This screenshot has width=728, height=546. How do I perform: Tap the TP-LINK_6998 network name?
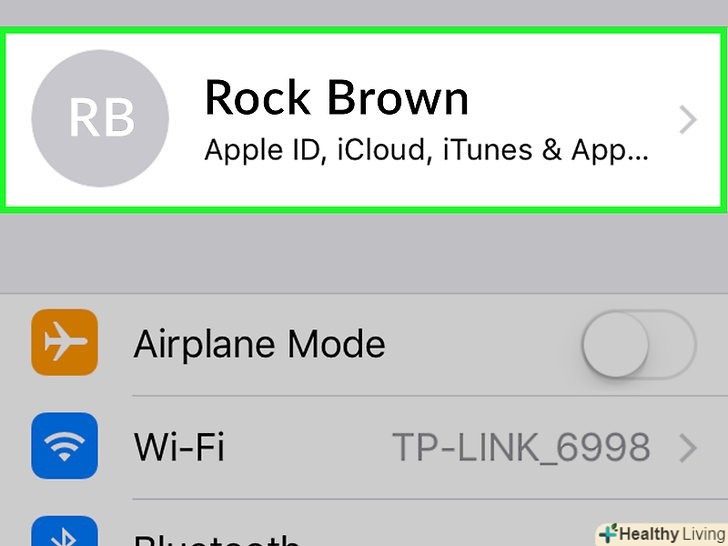(x=521, y=447)
